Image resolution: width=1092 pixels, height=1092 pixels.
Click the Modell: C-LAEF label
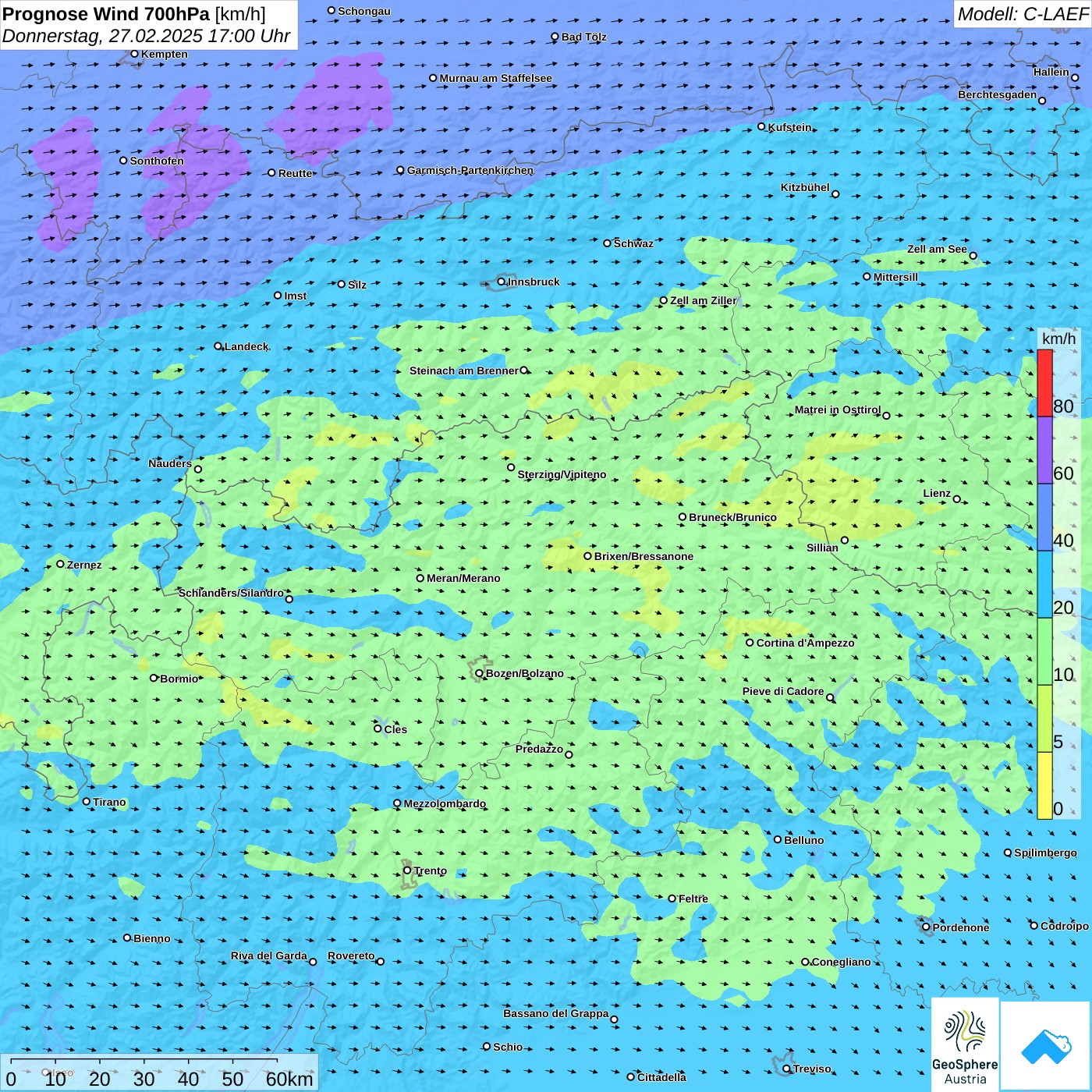point(1022,14)
